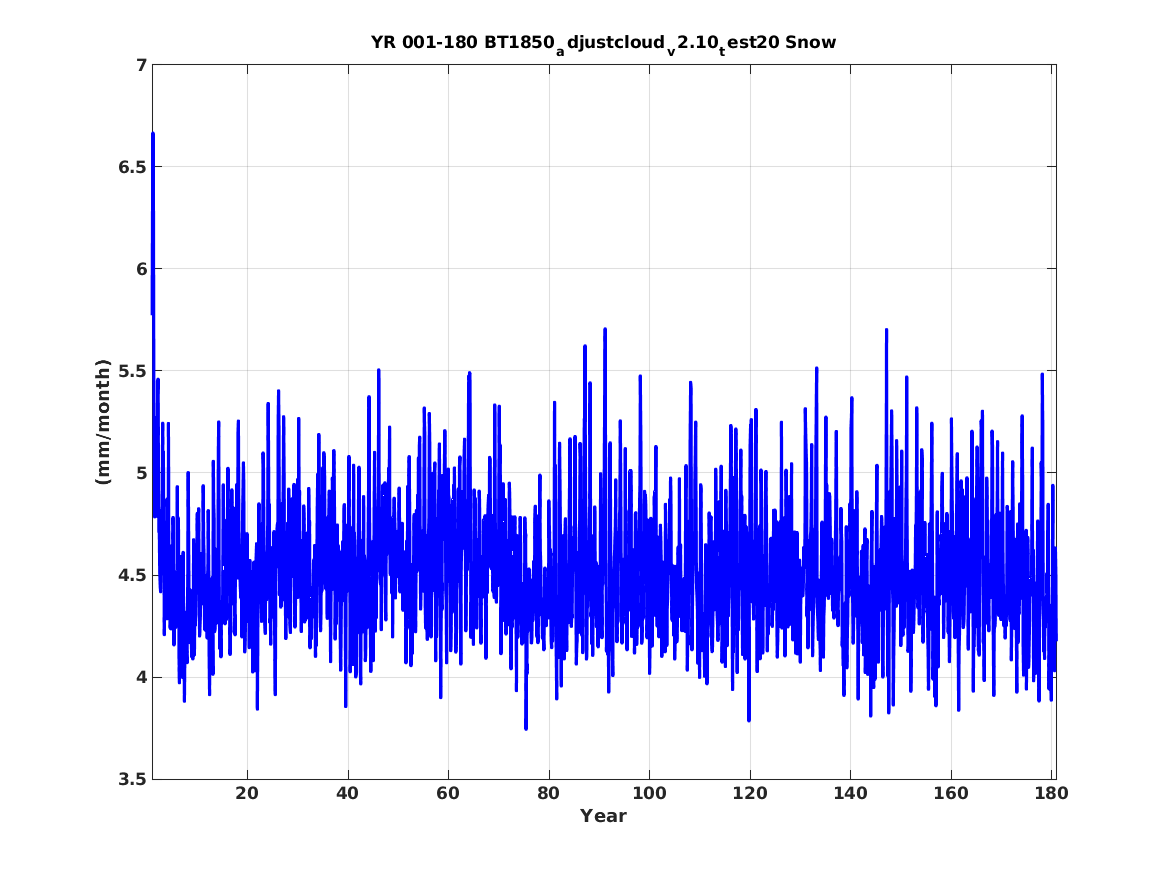Click the y-axis tick label '4'
This screenshot has width=1167, height=875.
pyautogui.click(x=141, y=678)
